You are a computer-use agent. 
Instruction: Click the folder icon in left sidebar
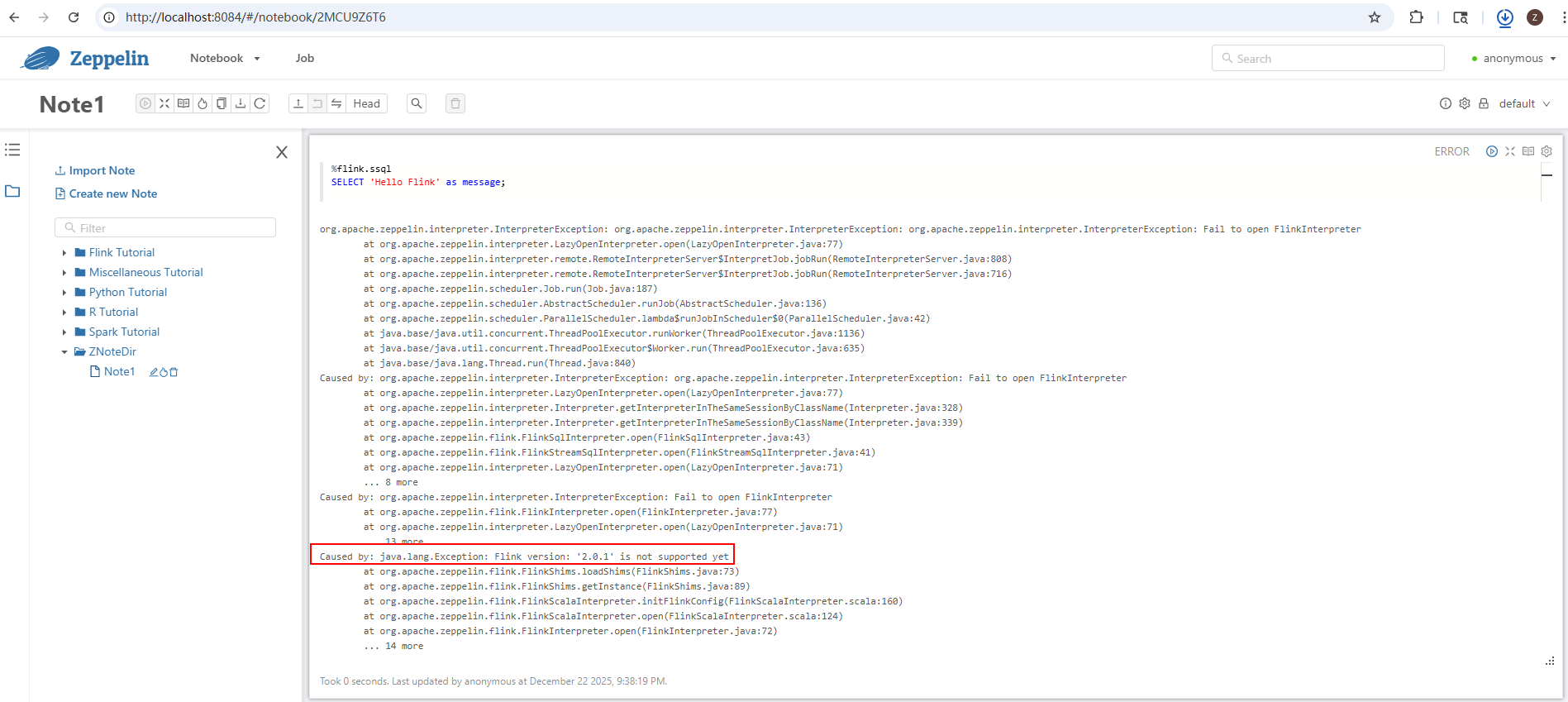click(12, 191)
